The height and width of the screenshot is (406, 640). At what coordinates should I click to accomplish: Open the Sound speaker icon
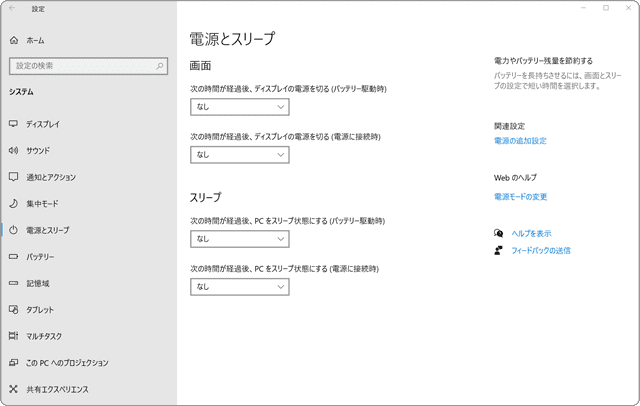[x=13, y=151]
